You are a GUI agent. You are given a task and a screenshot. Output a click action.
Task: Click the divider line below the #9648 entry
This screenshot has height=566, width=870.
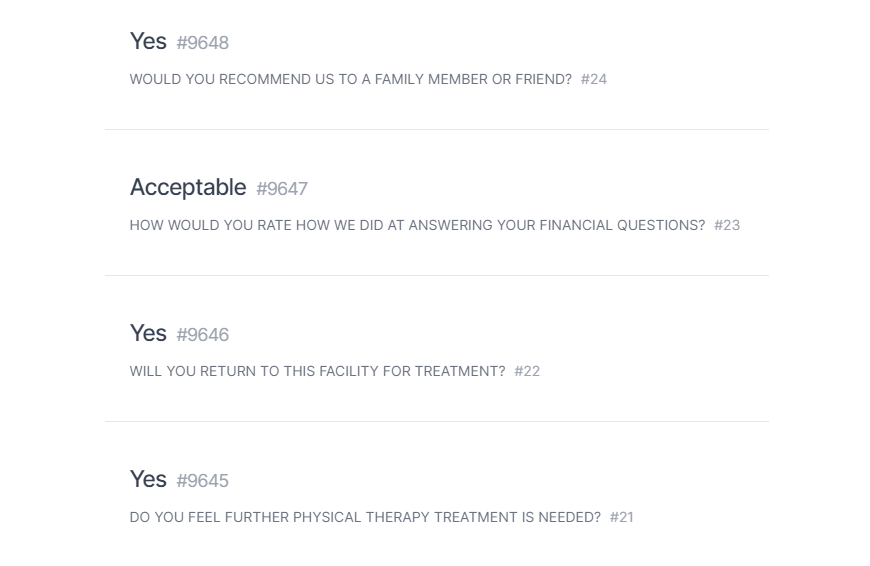click(x=436, y=129)
